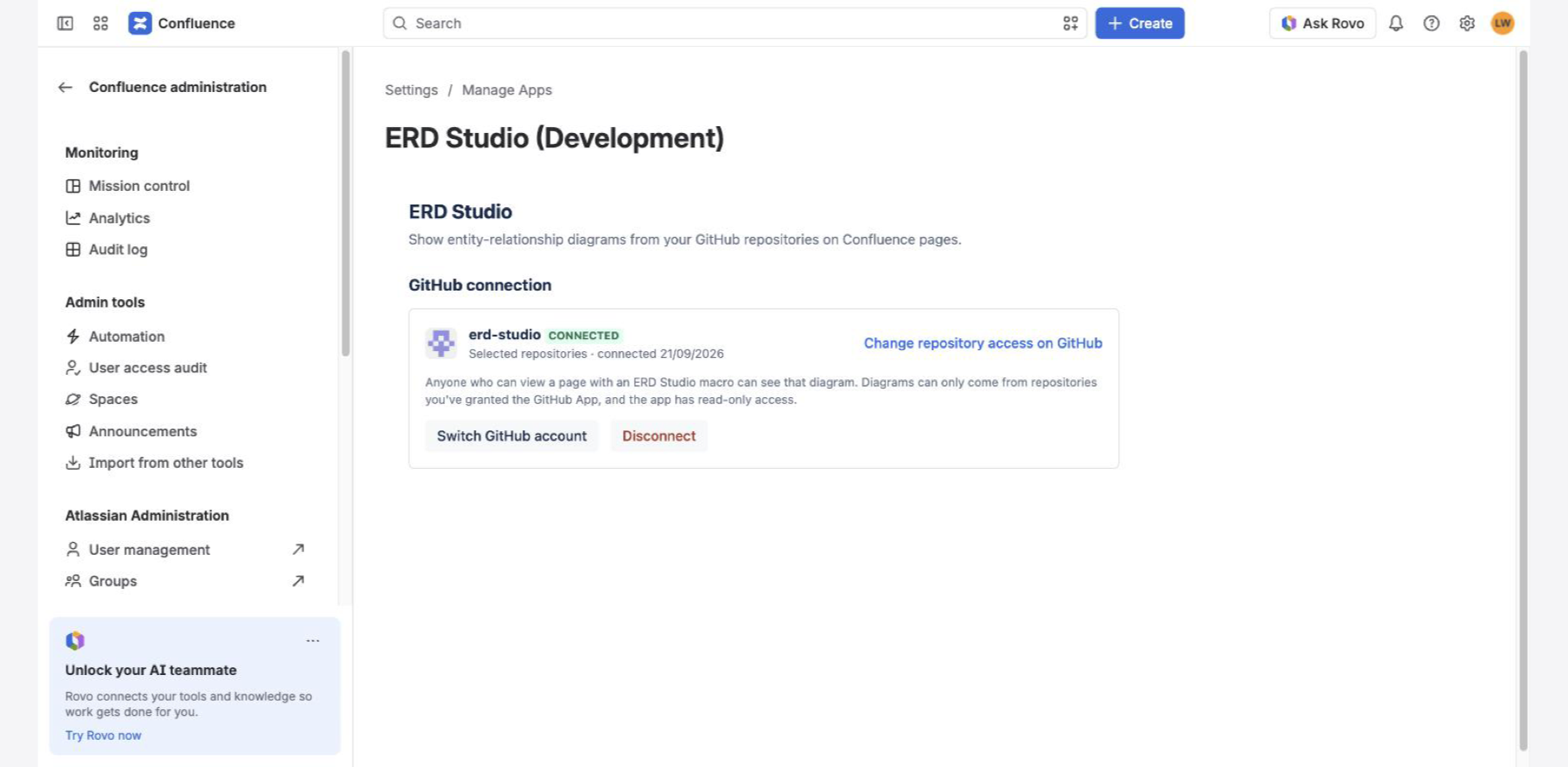
Task: Open User management in sidebar
Action: pos(149,550)
